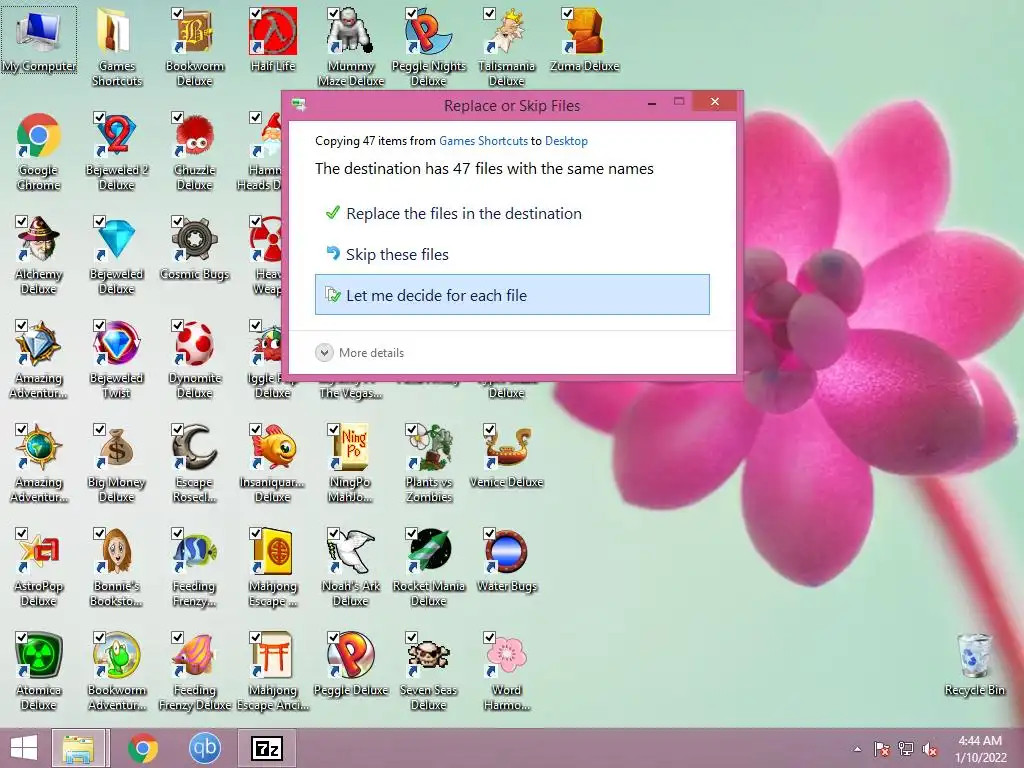This screenshot has width=1024, height=768.
Task: Launch Chrome from the taskbar
Action: 142,748
